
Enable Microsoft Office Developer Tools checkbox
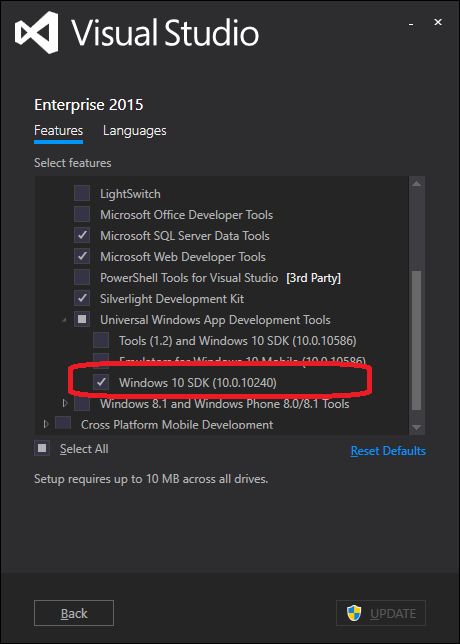coord(82,214)
